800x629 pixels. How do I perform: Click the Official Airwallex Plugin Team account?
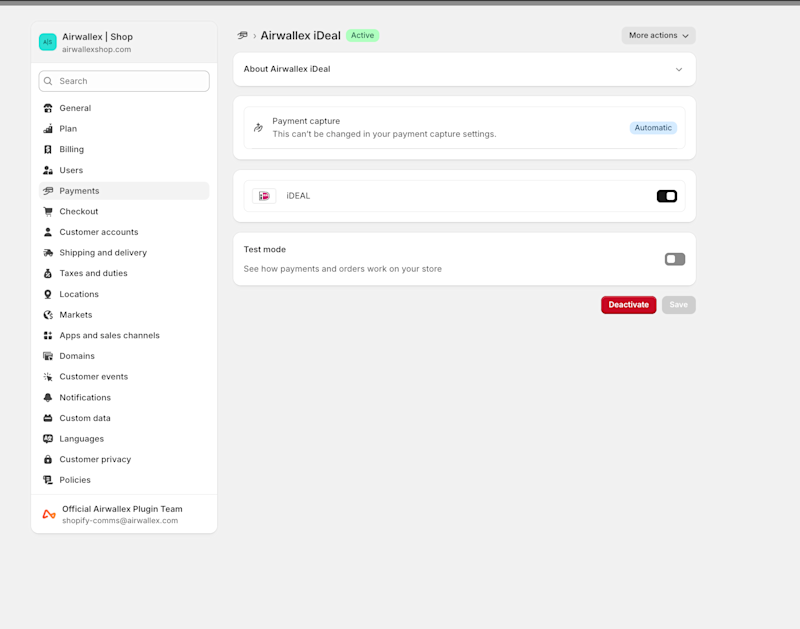click(124, 514)
